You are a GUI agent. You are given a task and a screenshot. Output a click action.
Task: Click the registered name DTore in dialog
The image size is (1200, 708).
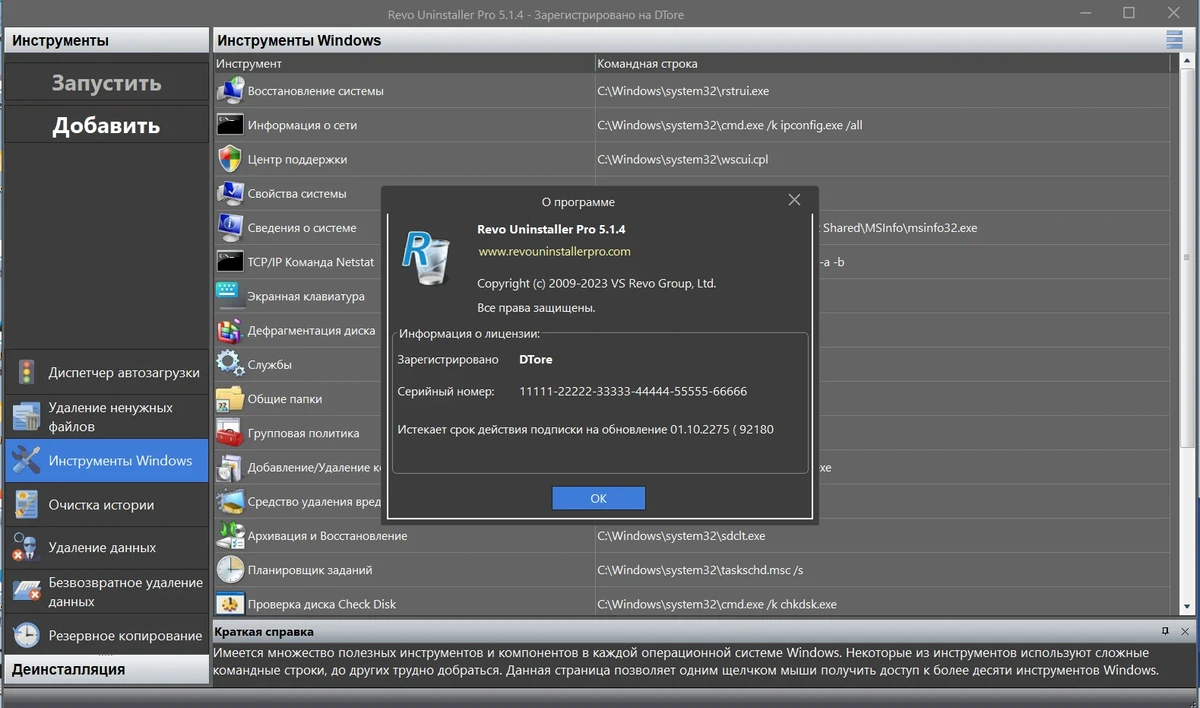(x=536, y=359)
